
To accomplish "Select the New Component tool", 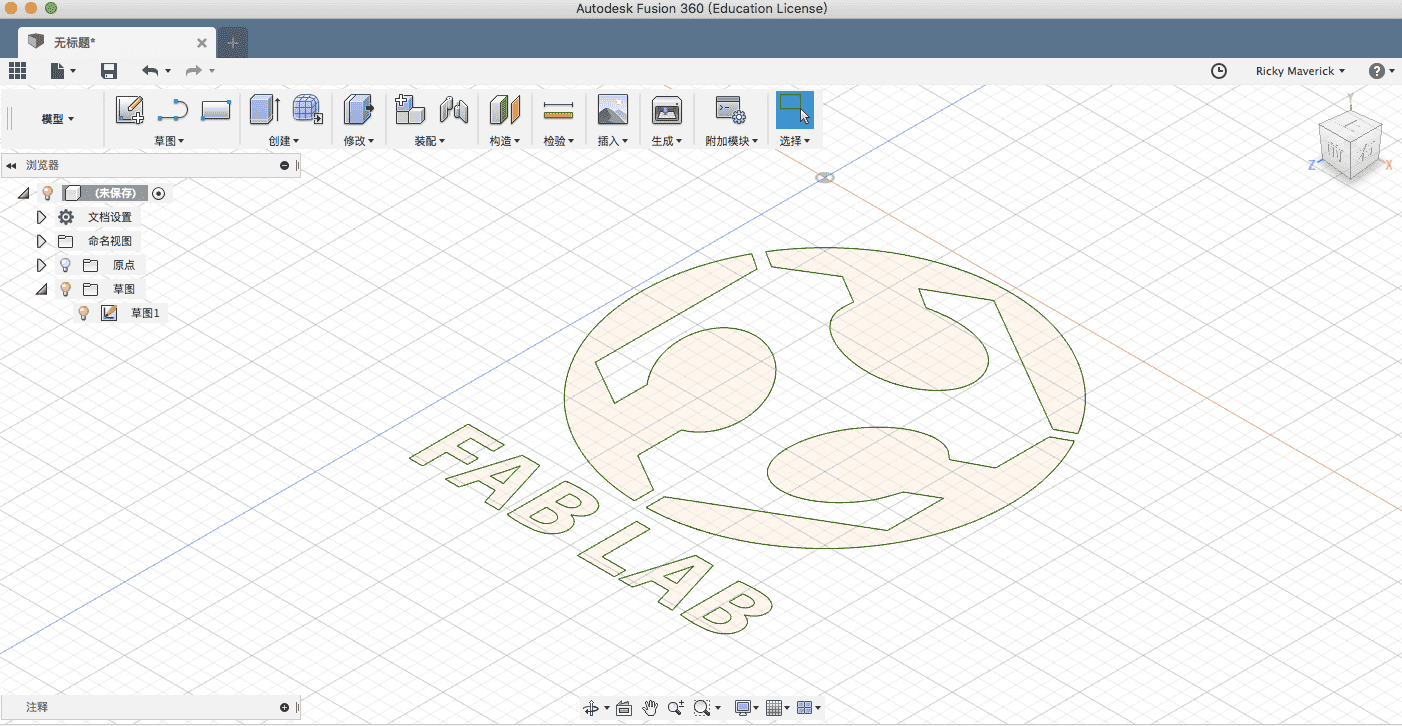I will point(410,110).
